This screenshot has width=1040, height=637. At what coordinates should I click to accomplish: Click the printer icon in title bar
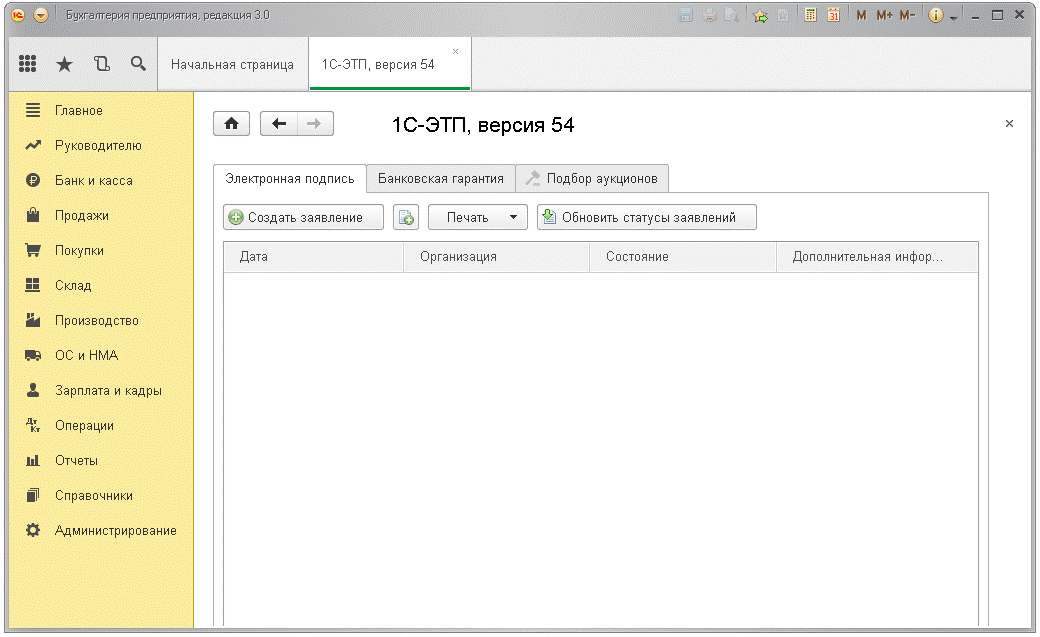point(709,15)
